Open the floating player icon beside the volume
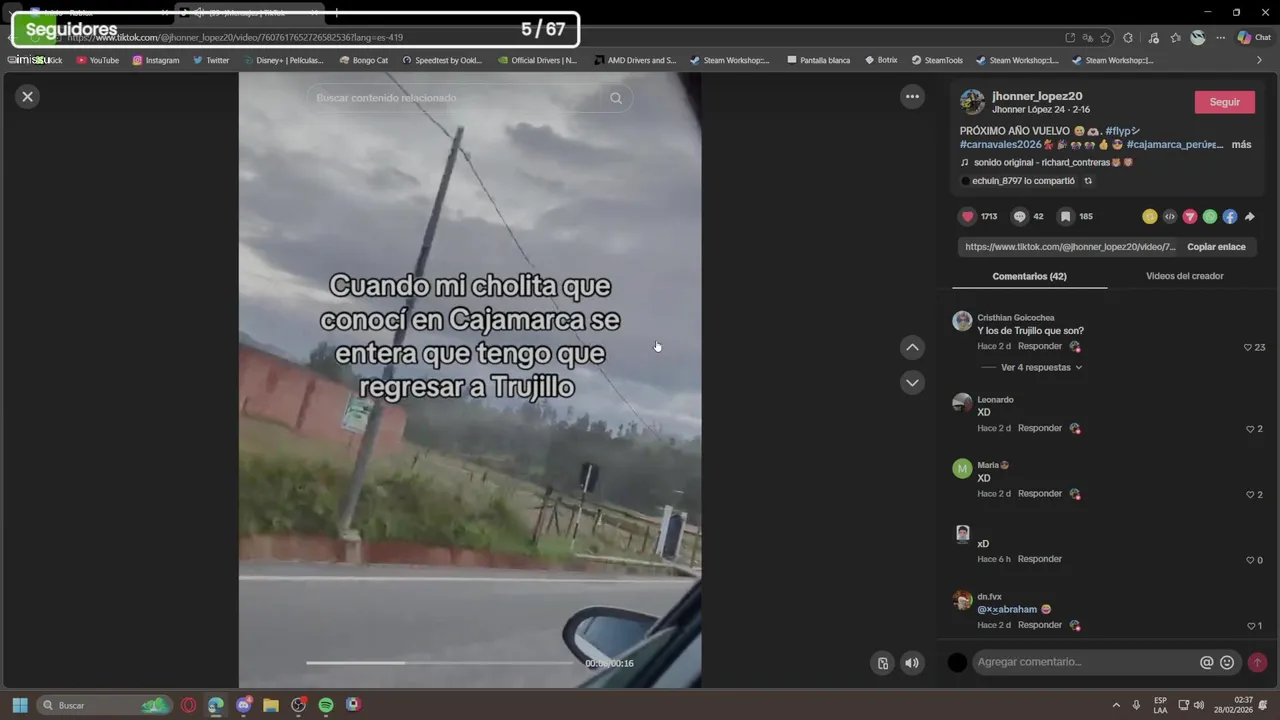 pos(883,663)
